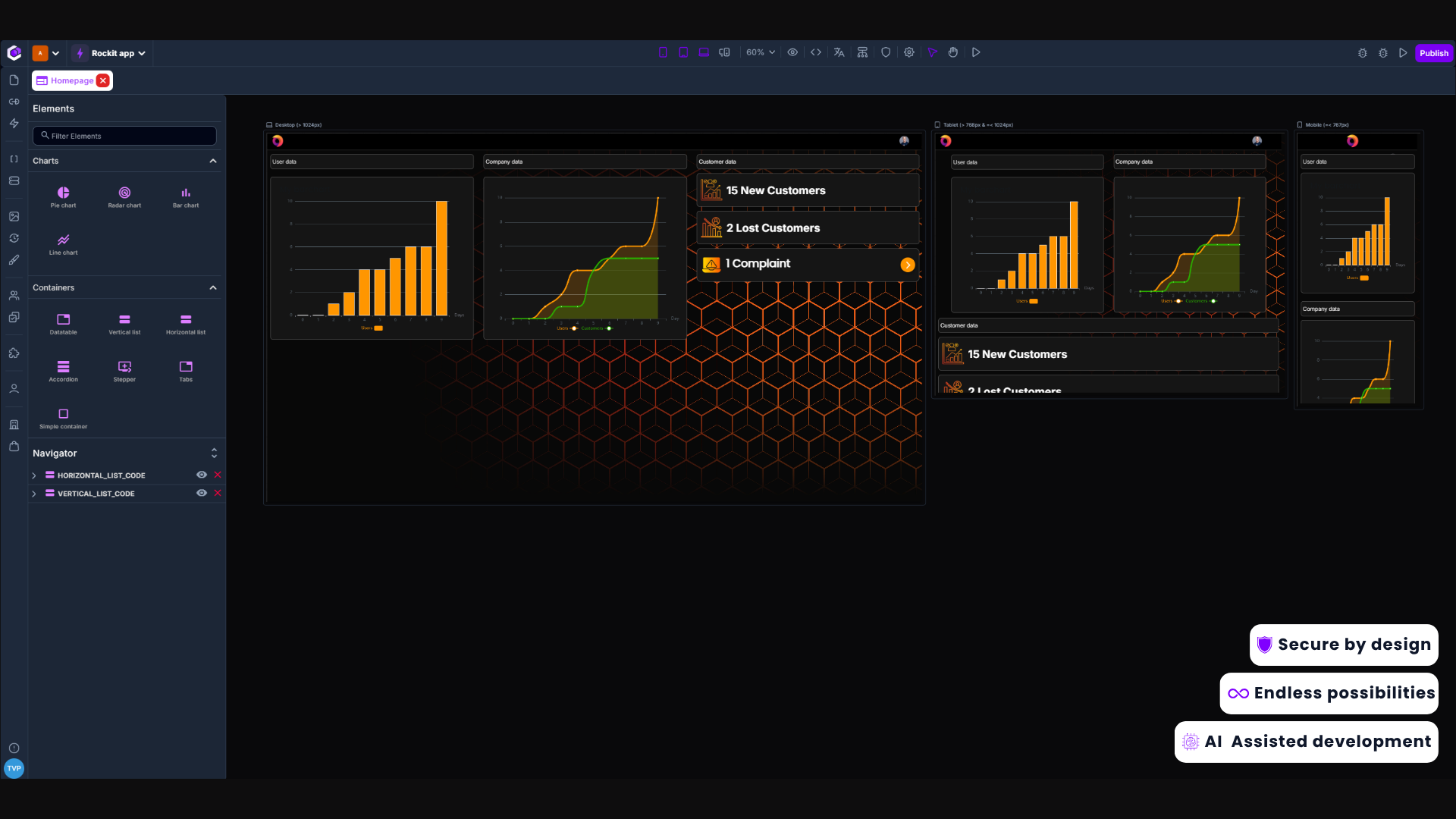
Task: Open the settings gear in center toolbar
Action: (909, 52)
